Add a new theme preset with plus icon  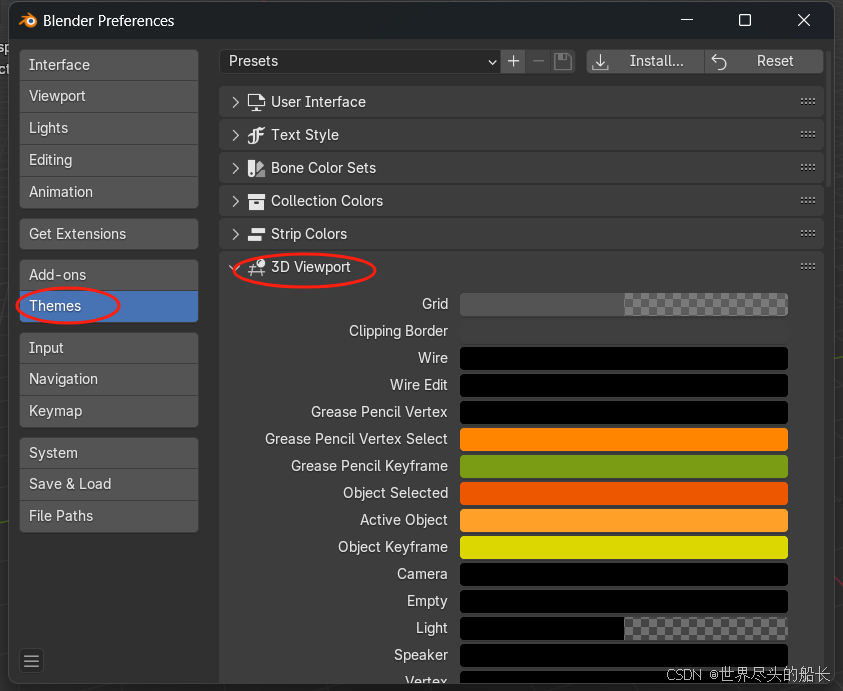[x=513, y=61]
